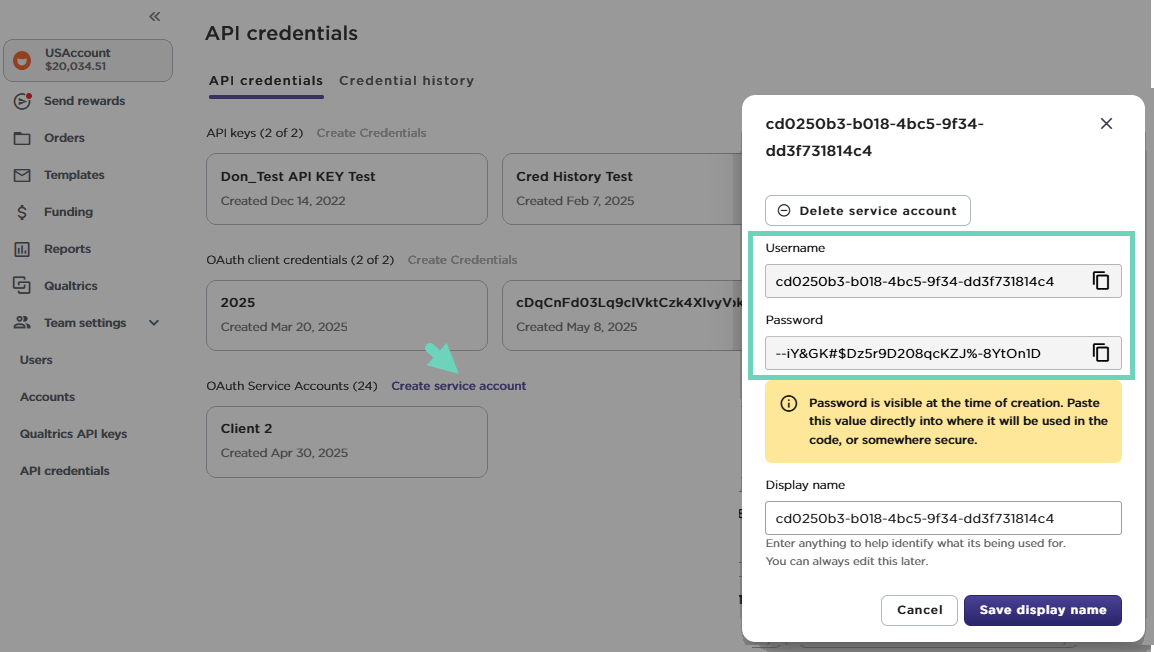Collapse the sidebar with double chevron icon

point(154,16)
